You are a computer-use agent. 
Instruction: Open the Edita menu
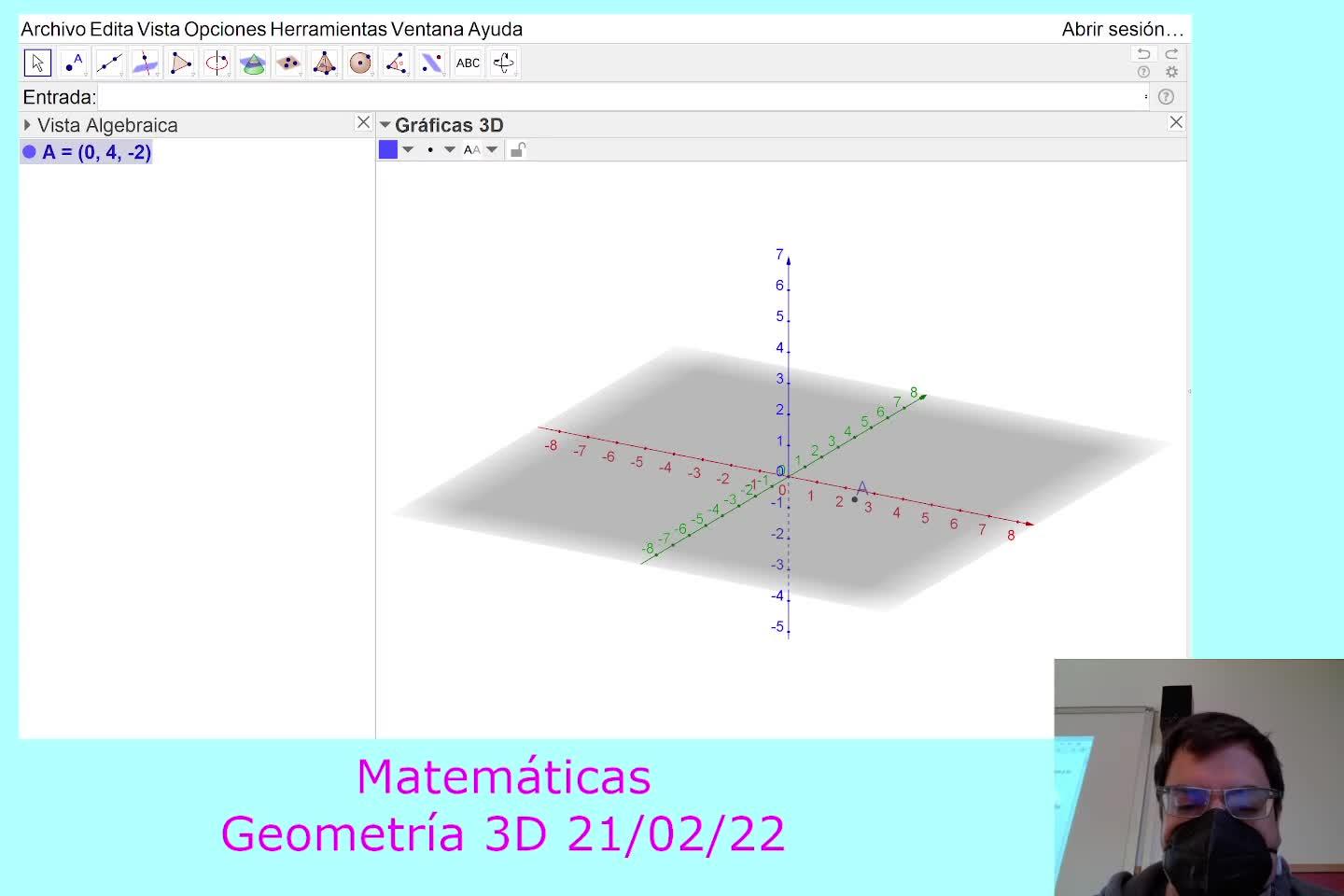pos(112,29)
